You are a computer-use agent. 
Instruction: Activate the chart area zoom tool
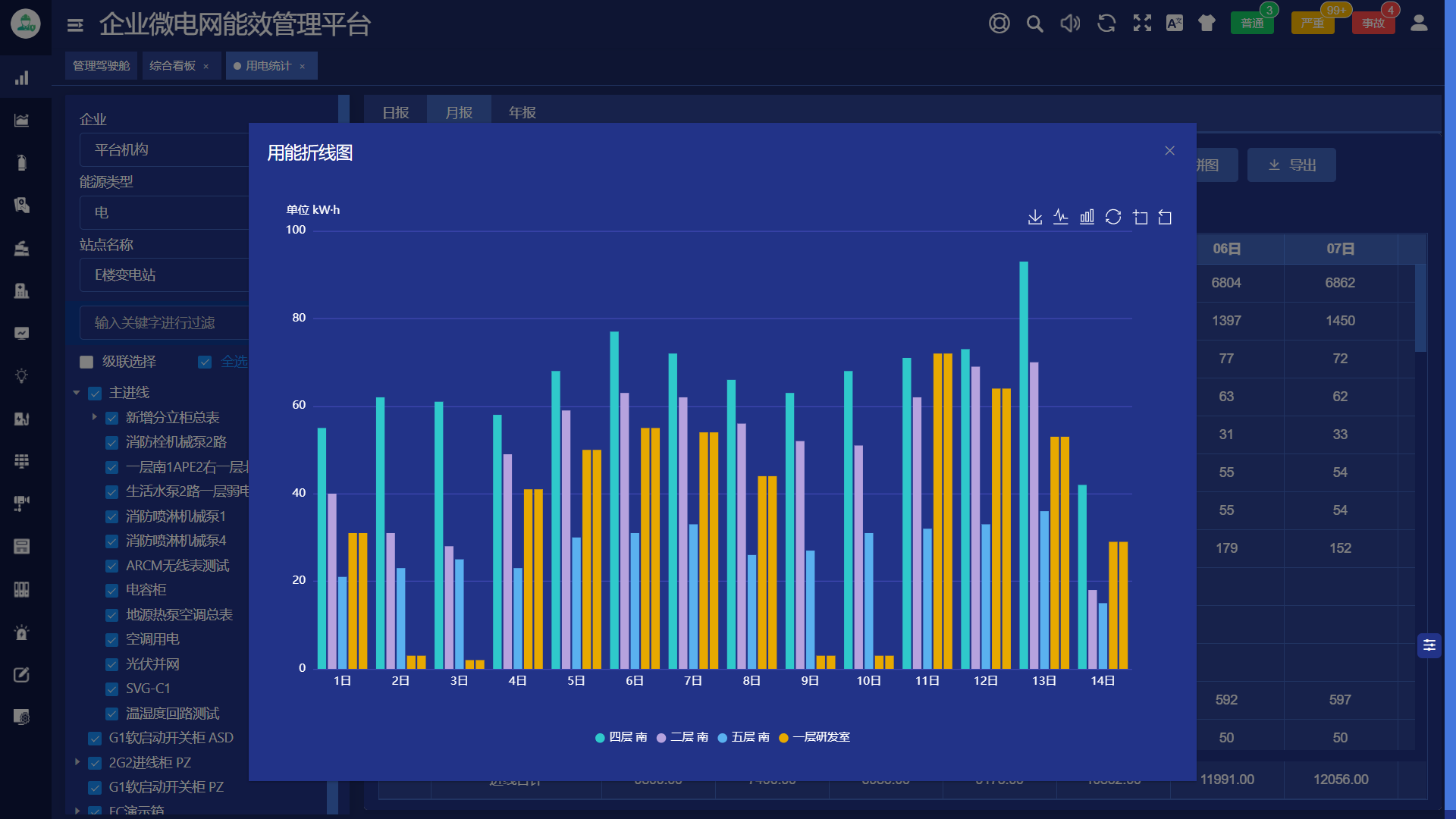coord(1140,218)
